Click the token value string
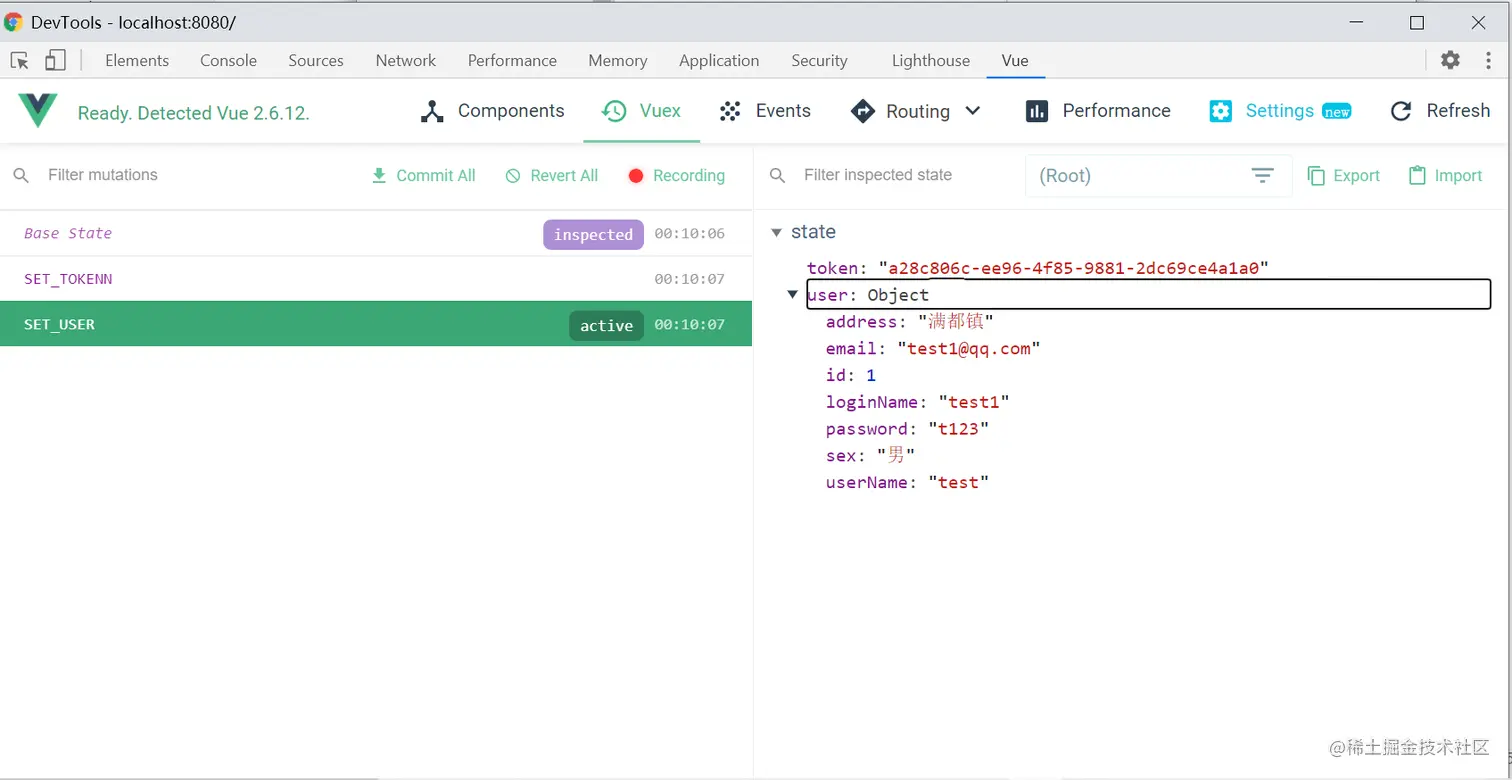 (x=1073, y=268)
